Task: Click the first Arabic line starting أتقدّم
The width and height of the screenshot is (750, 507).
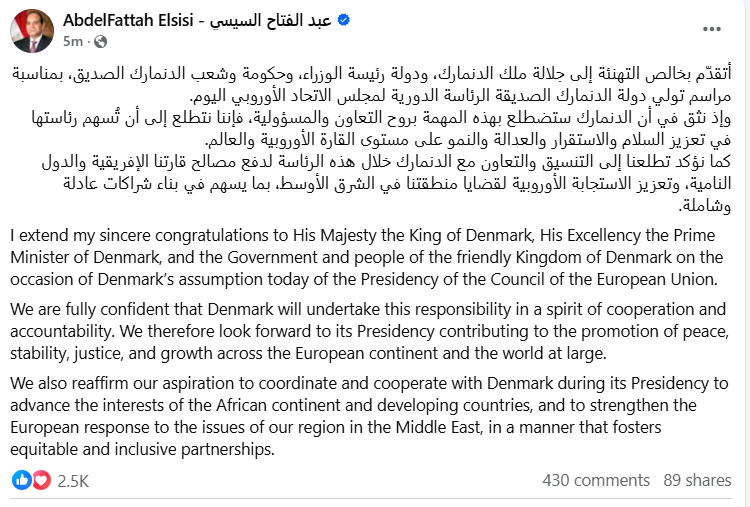Action: pyautogui.click(x=372, y=74)
